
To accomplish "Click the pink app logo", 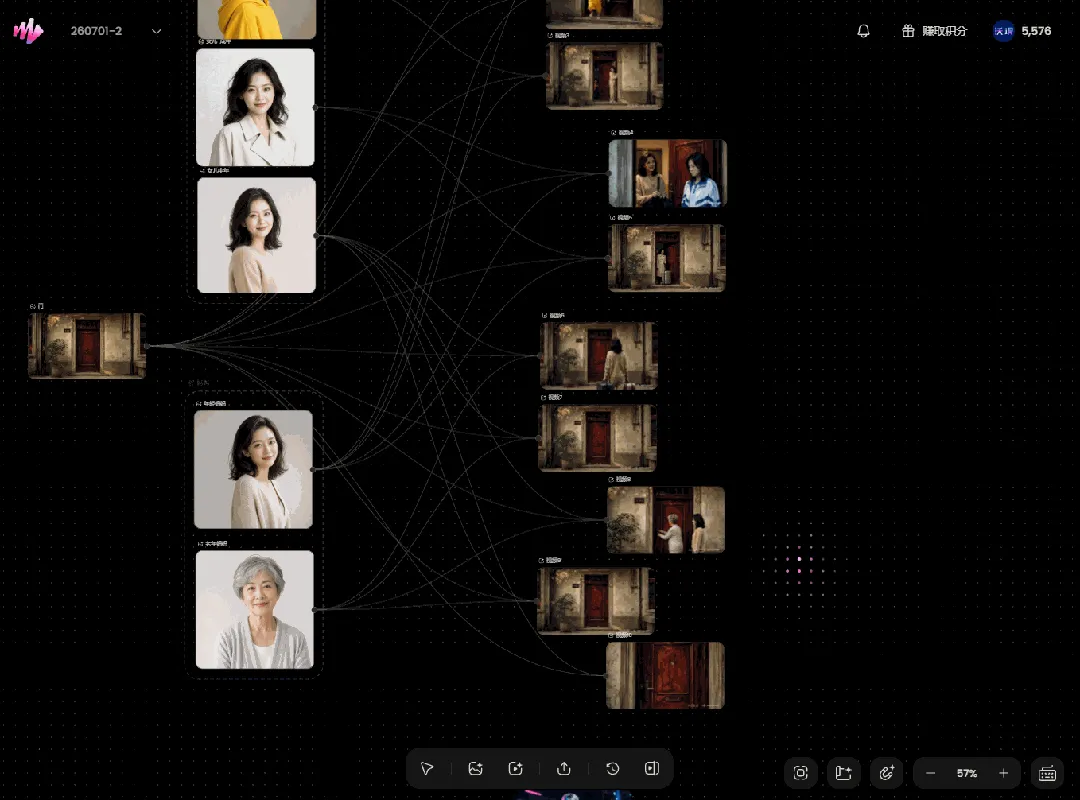I will [x=28, y=31].
